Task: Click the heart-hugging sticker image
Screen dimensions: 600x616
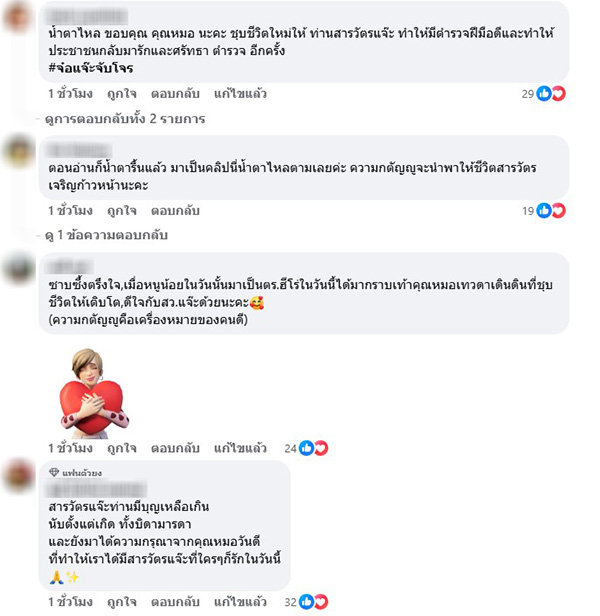Action: tap(94, 394)
